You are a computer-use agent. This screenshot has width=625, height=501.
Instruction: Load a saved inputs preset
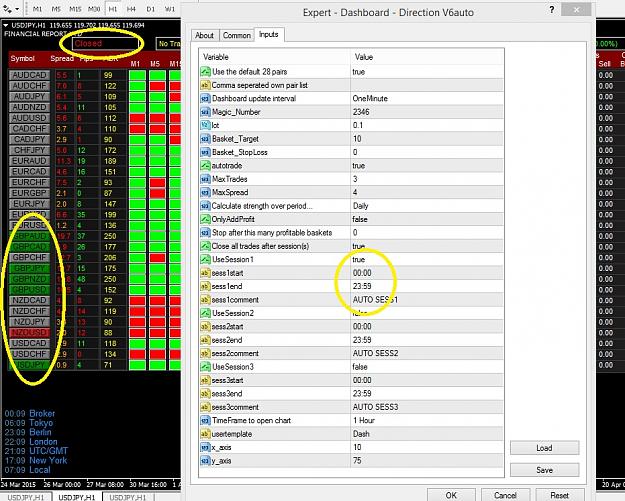(544, 448)
